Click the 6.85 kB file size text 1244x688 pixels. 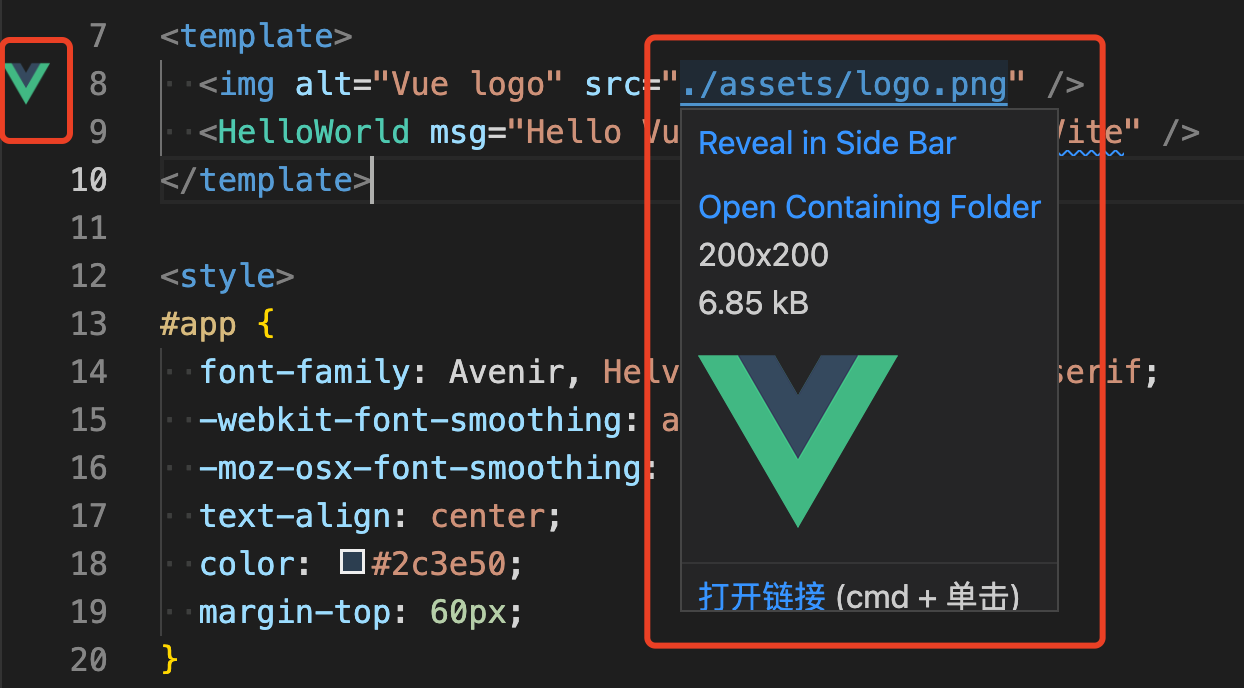coord(753,302)
